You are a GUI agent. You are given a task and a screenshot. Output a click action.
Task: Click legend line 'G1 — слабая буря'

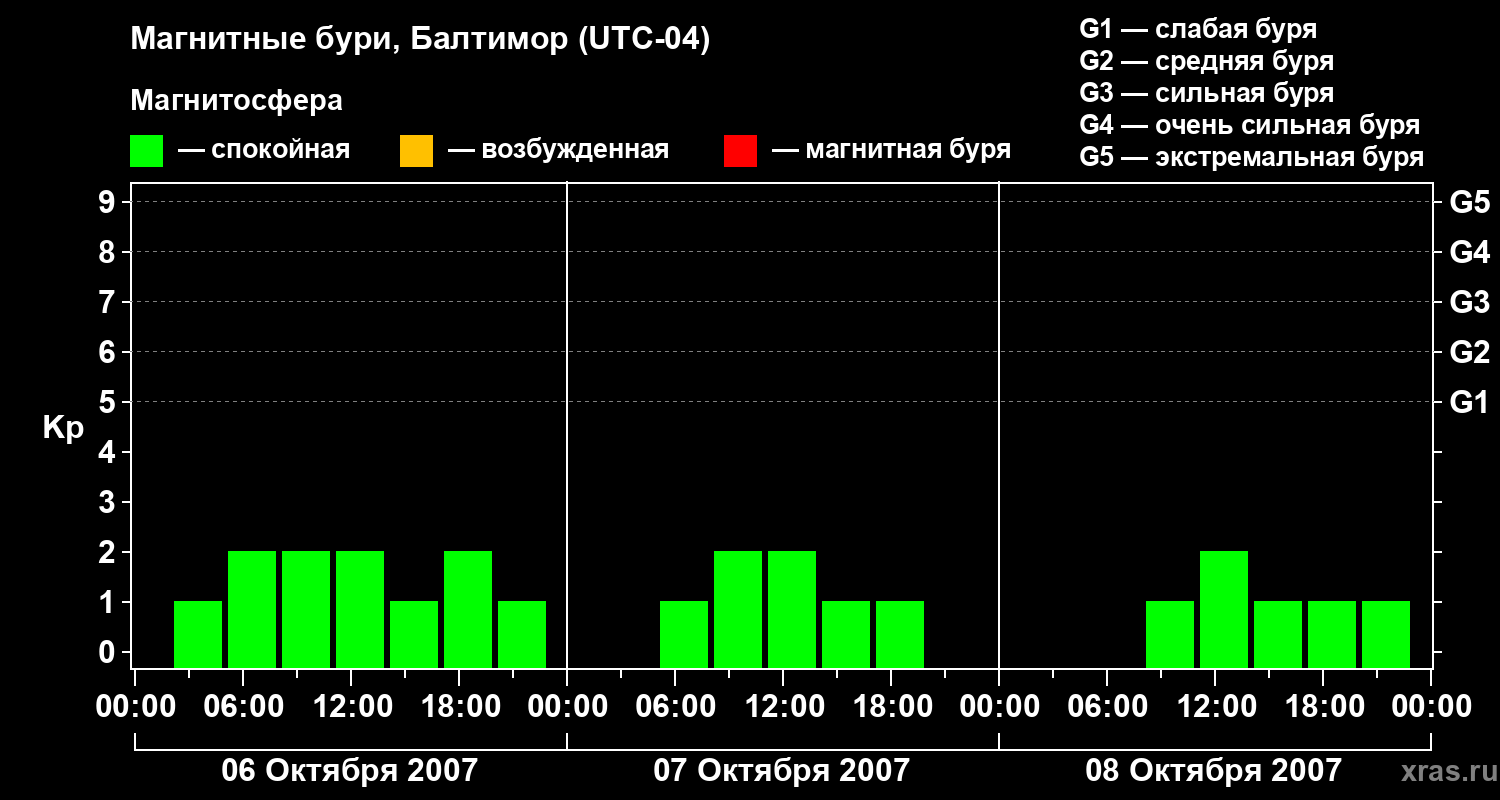[1198, 29]
